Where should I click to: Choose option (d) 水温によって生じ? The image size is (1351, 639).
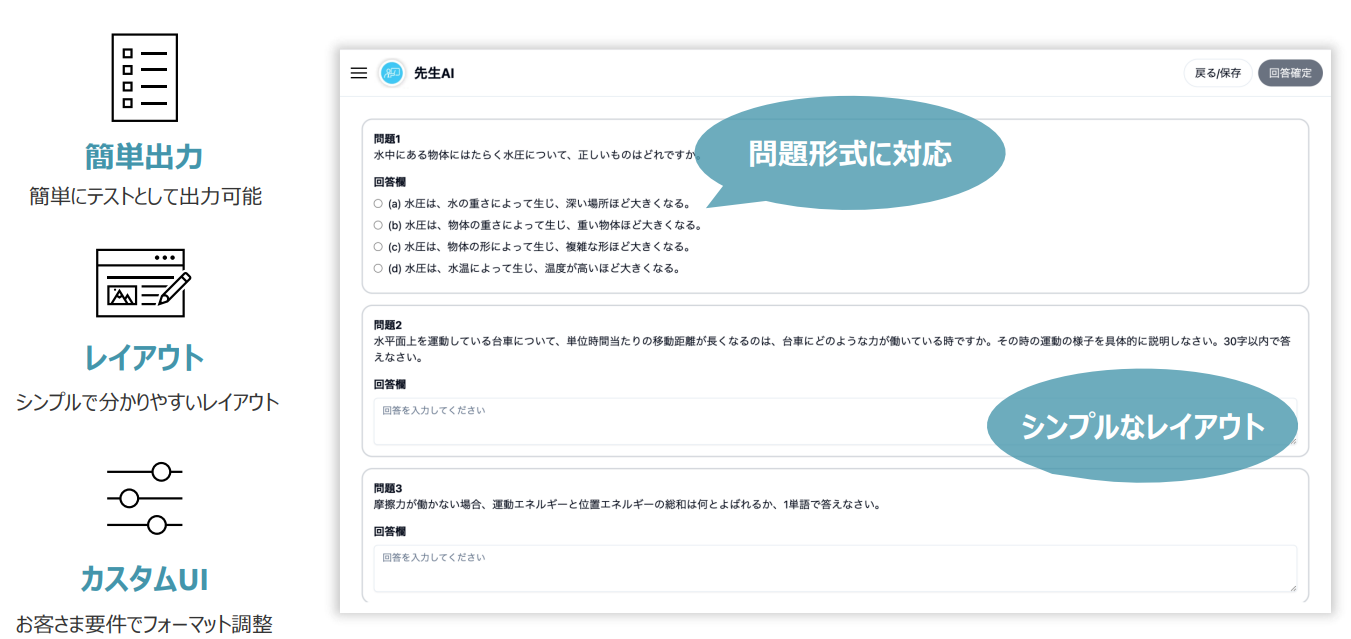coord(378,268)
